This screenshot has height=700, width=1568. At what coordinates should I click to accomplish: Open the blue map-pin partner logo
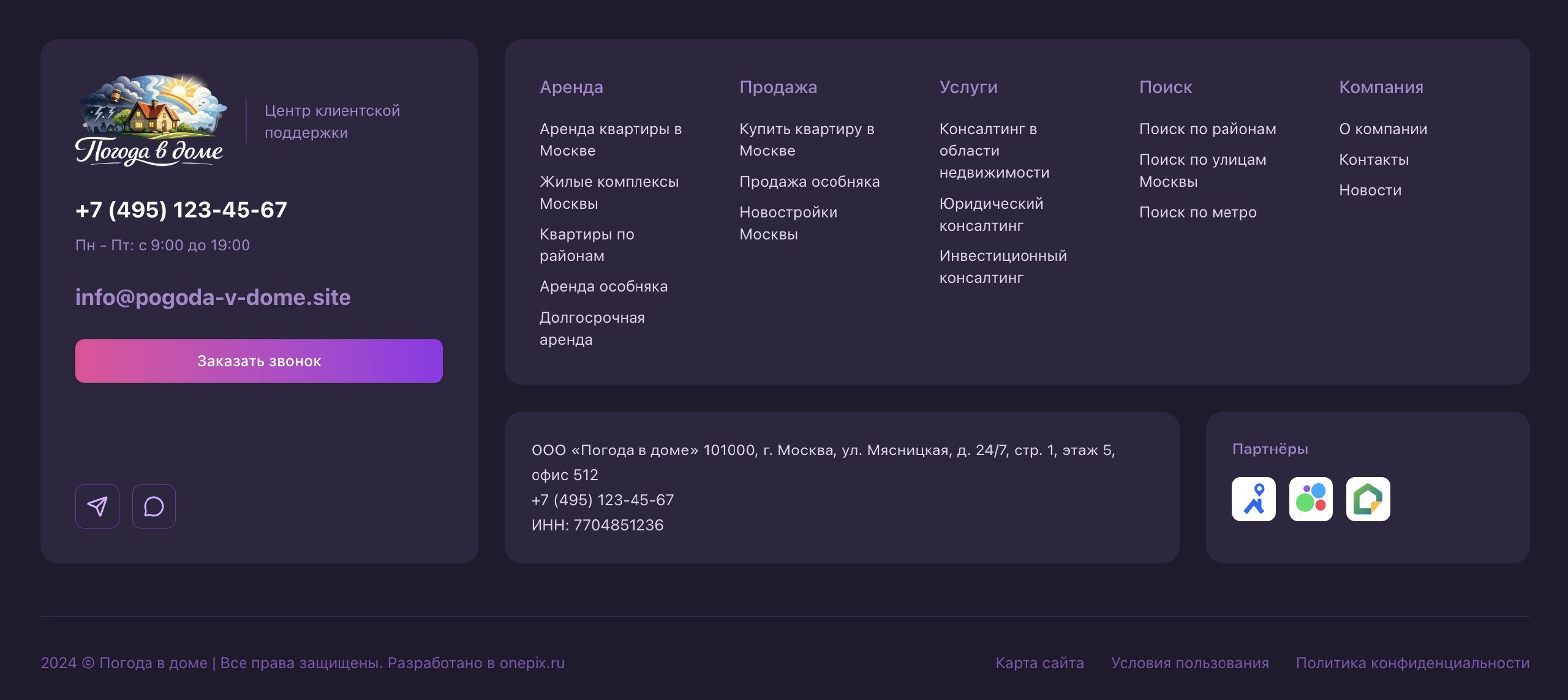[1253, 499]
